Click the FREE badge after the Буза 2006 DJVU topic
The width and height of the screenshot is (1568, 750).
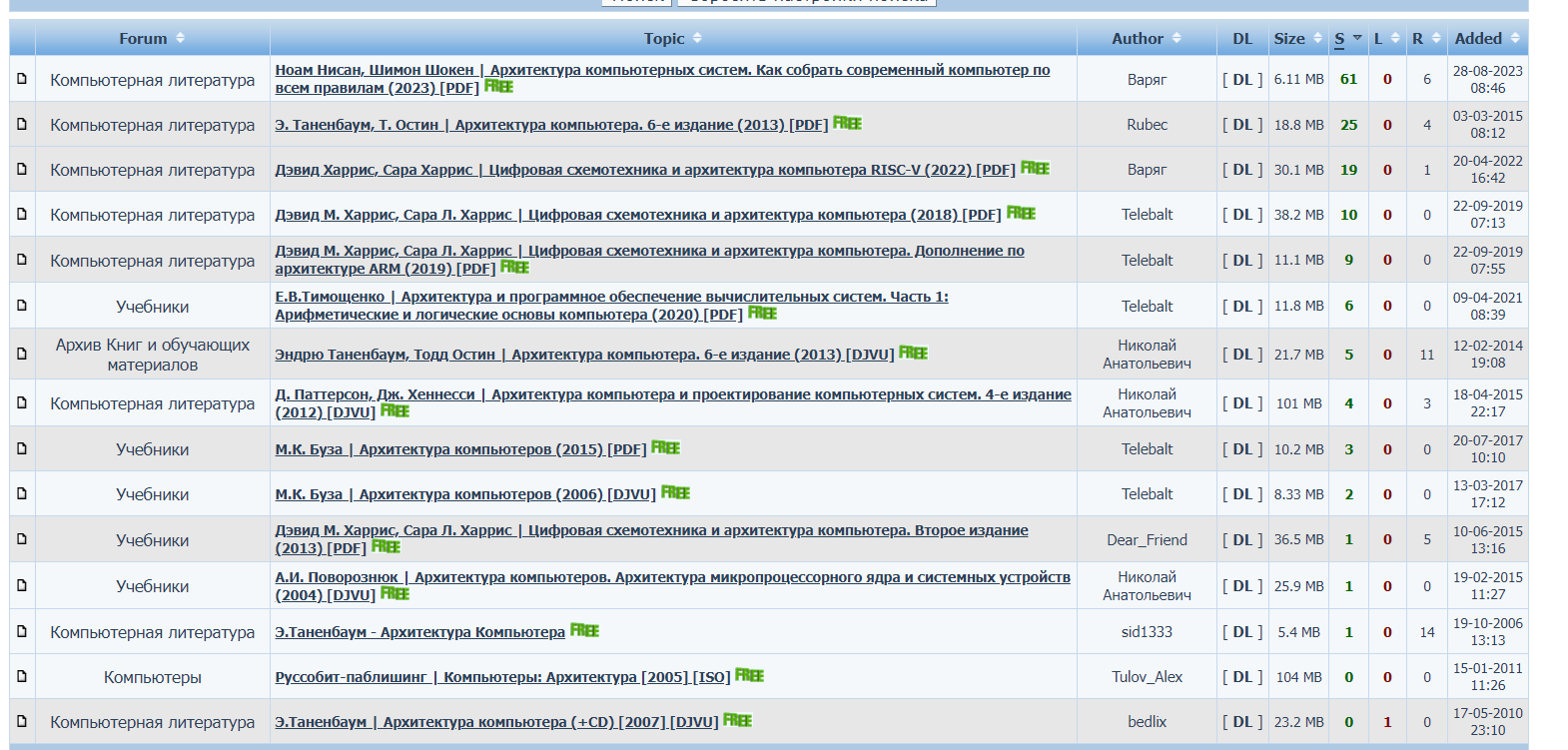click(x=675, y=493)
